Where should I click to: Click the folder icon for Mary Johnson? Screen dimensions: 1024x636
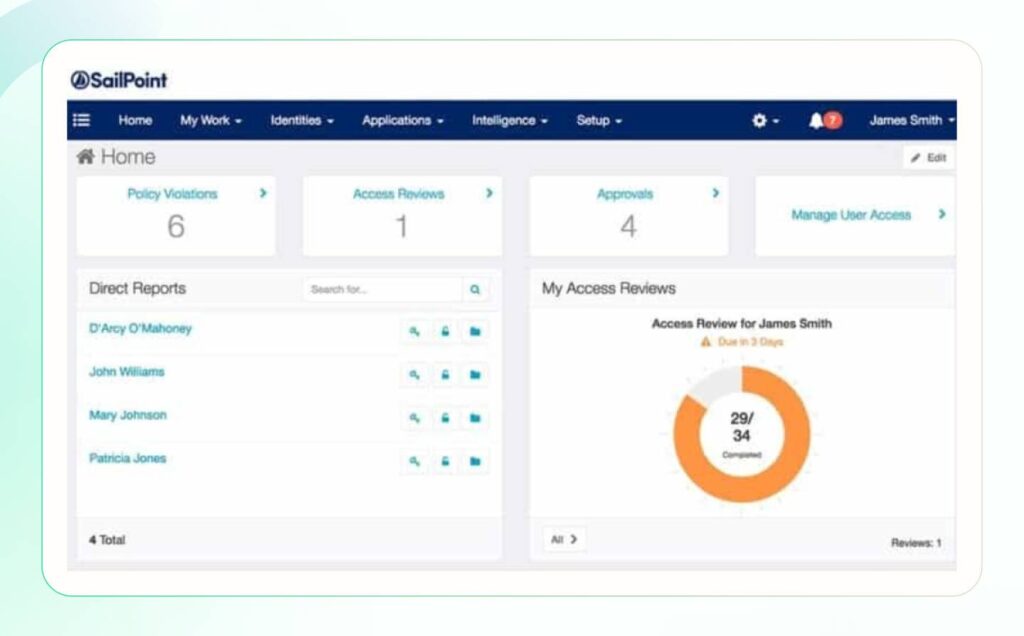pos(475,417)
